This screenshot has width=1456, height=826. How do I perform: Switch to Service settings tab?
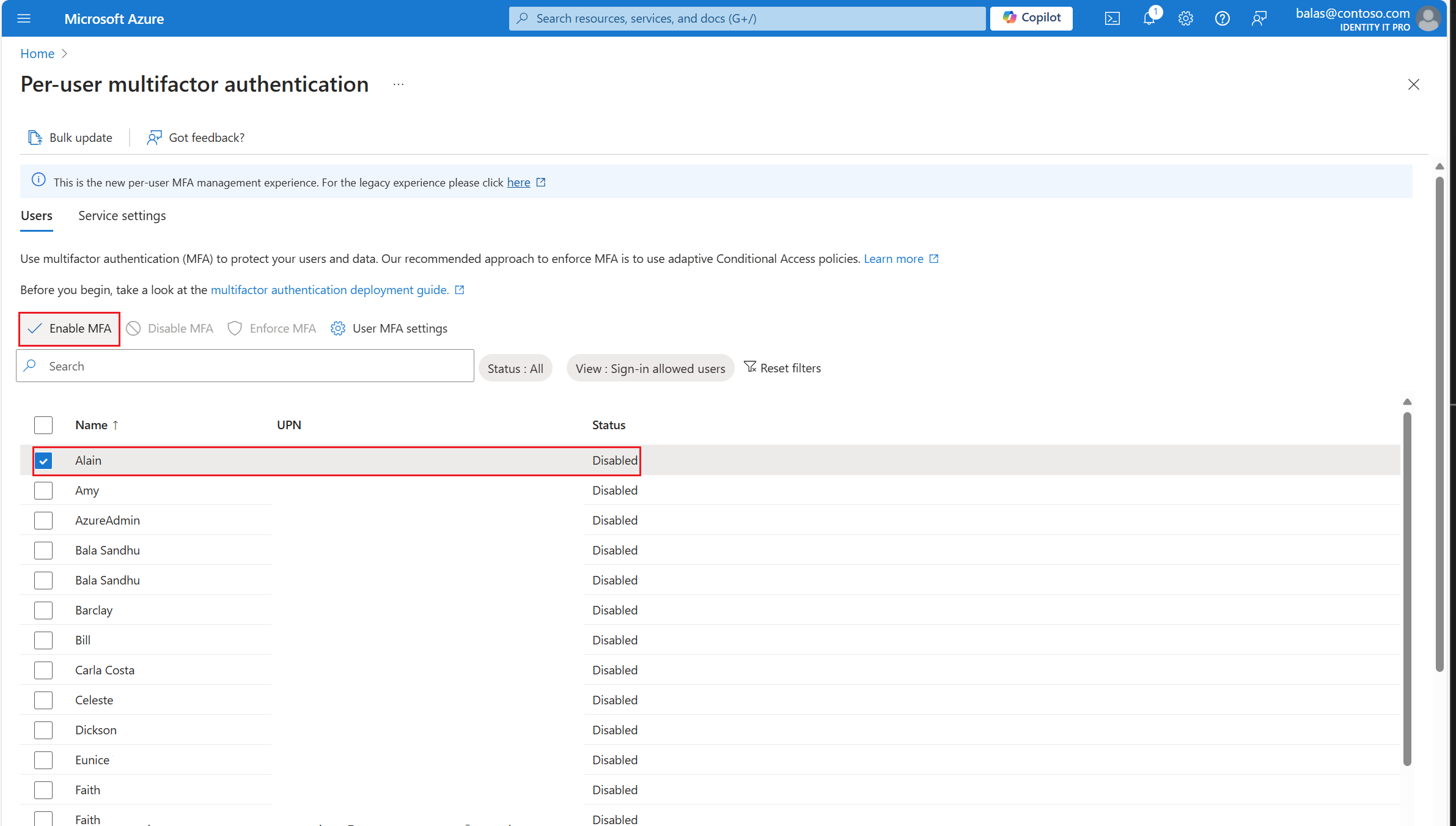point(123,215)
